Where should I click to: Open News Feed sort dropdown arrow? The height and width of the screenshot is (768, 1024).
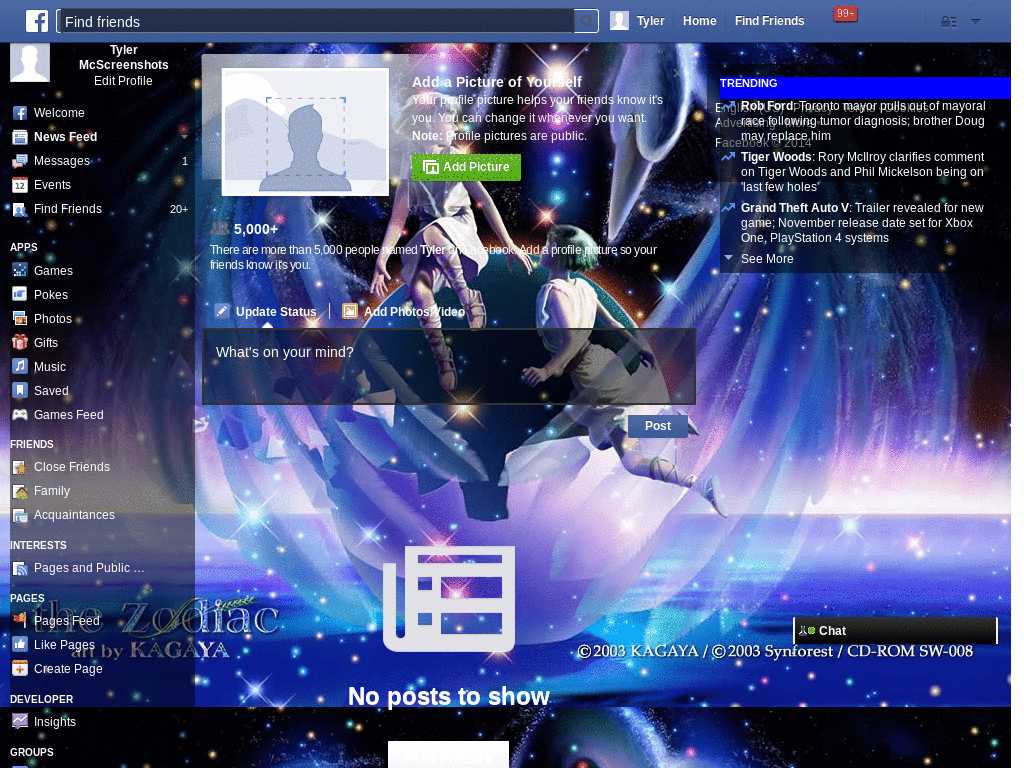click(184, 137)
